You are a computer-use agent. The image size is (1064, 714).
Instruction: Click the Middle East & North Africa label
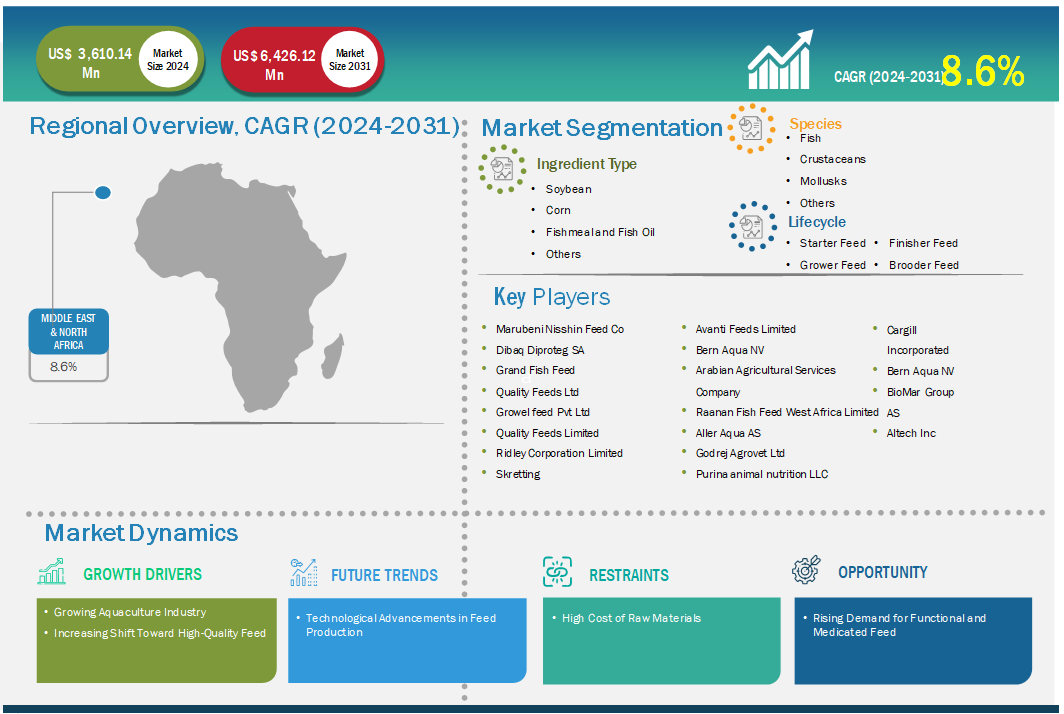69,331
